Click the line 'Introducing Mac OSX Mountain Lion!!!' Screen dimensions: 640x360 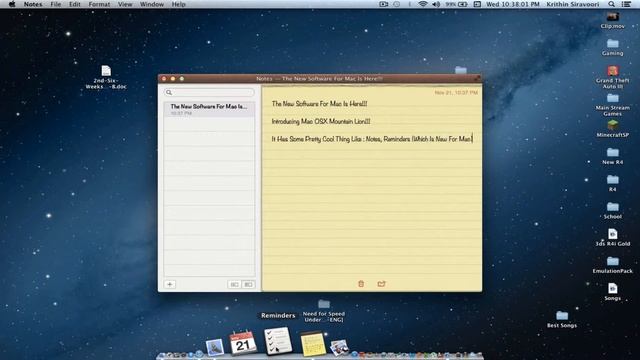click(321, 121)
